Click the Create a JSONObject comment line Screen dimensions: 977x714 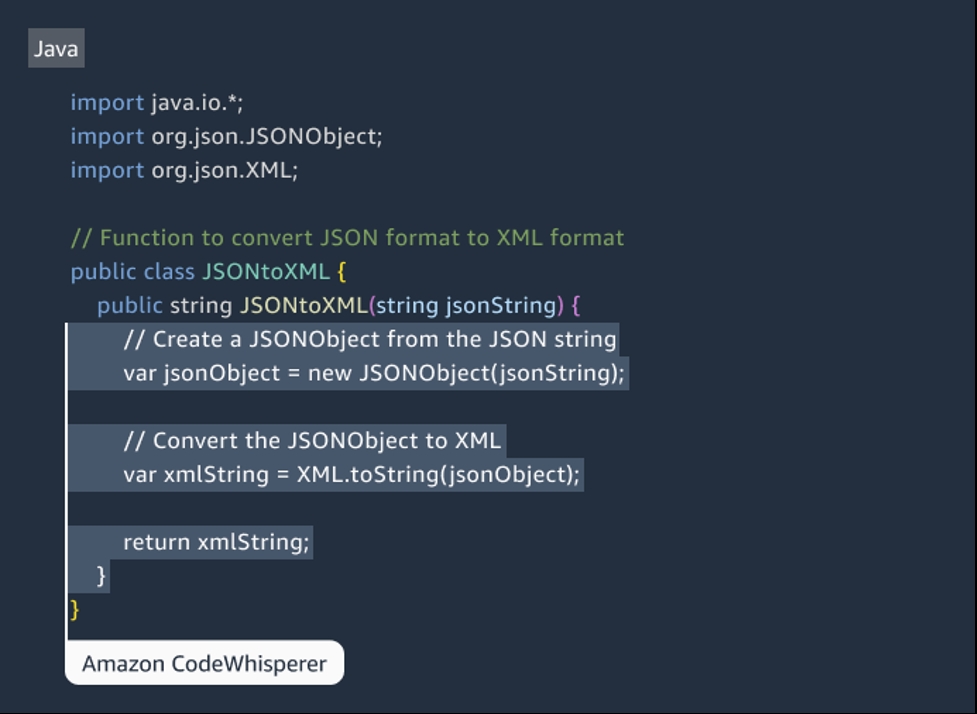click(x=370, y=340)
